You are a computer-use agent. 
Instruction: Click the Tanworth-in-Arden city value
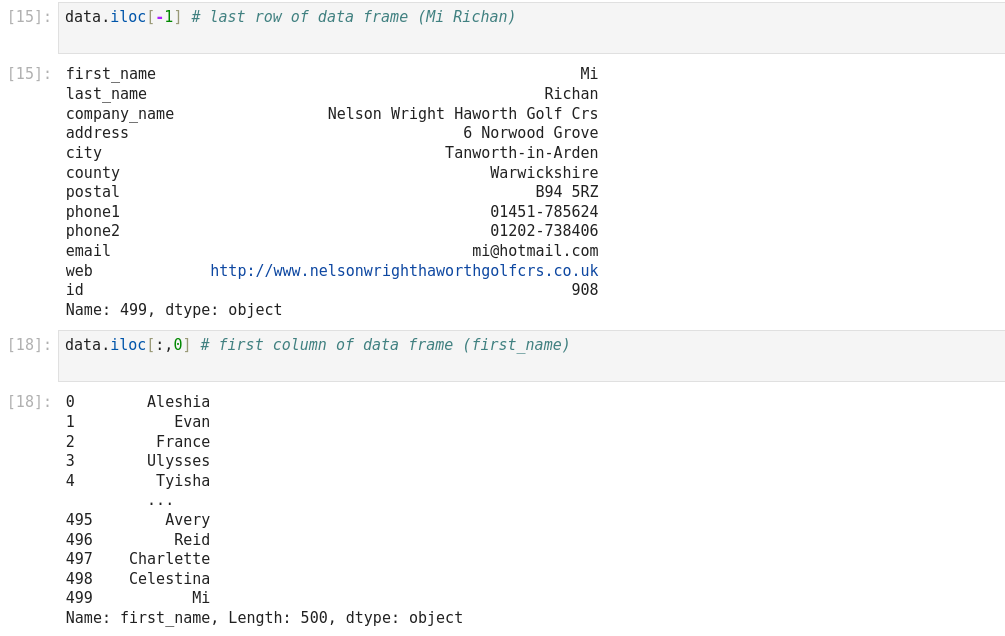[521, 153]
